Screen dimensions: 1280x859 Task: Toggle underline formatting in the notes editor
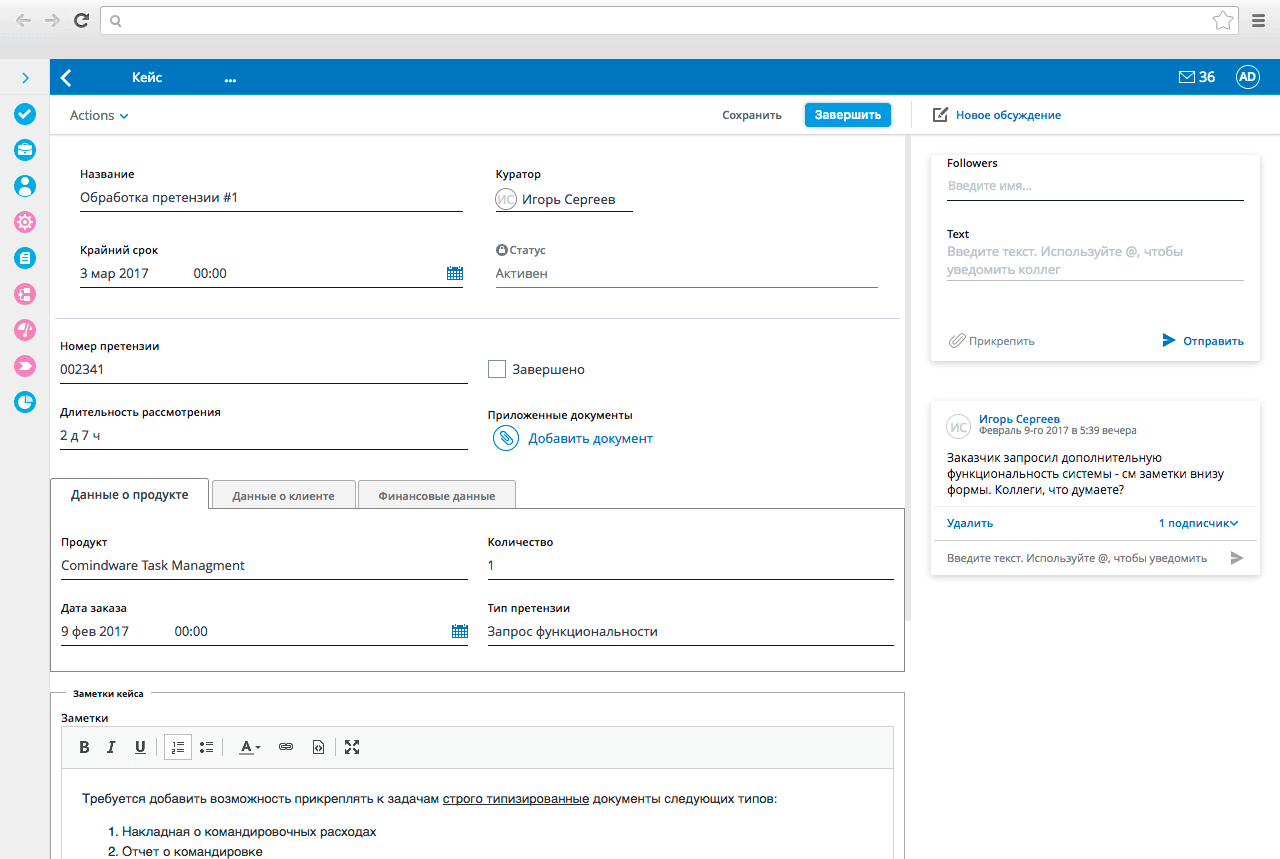(x=140, y=747)
